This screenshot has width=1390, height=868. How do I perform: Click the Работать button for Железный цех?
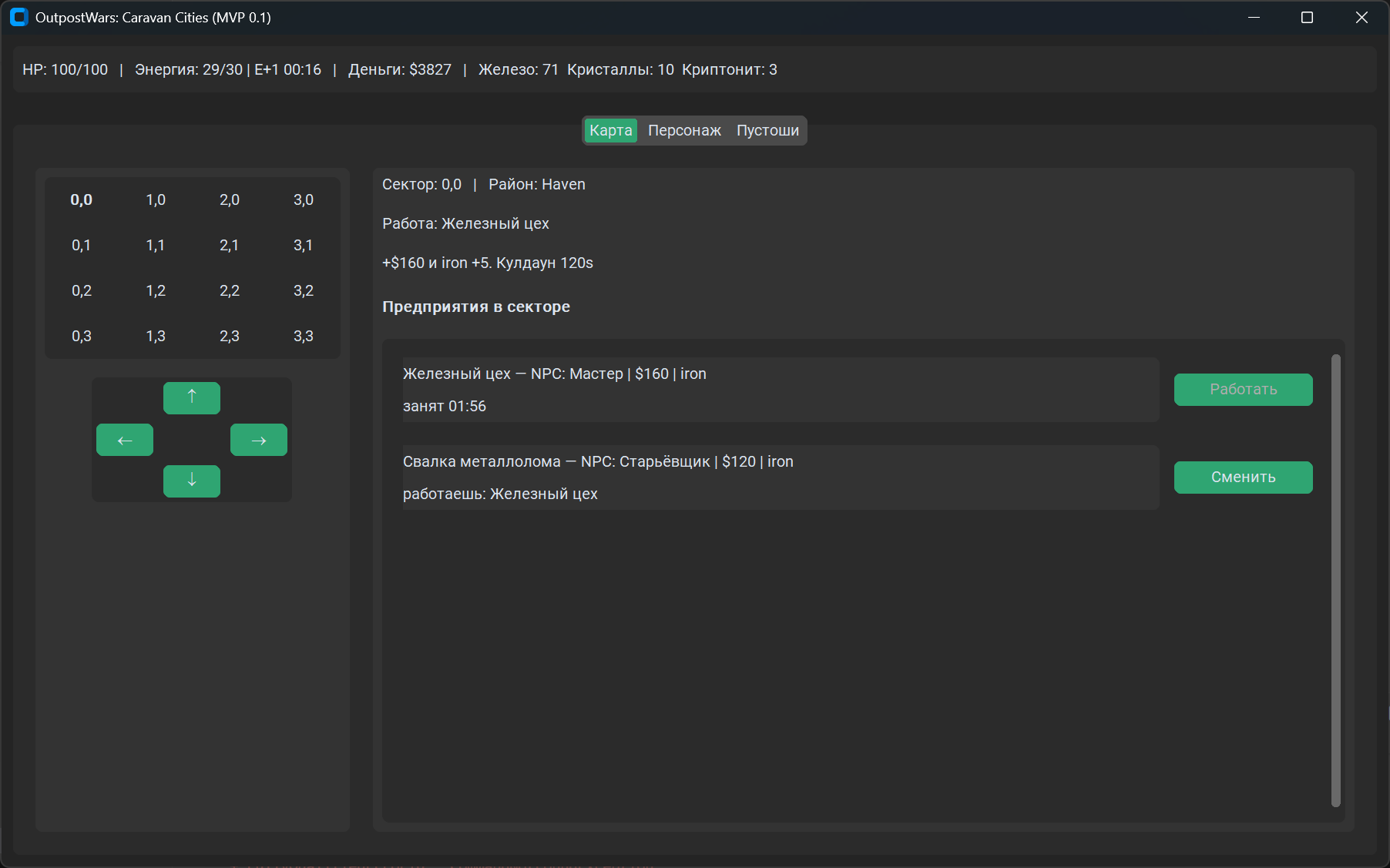pyautogui.click(x=1243, y=390)
